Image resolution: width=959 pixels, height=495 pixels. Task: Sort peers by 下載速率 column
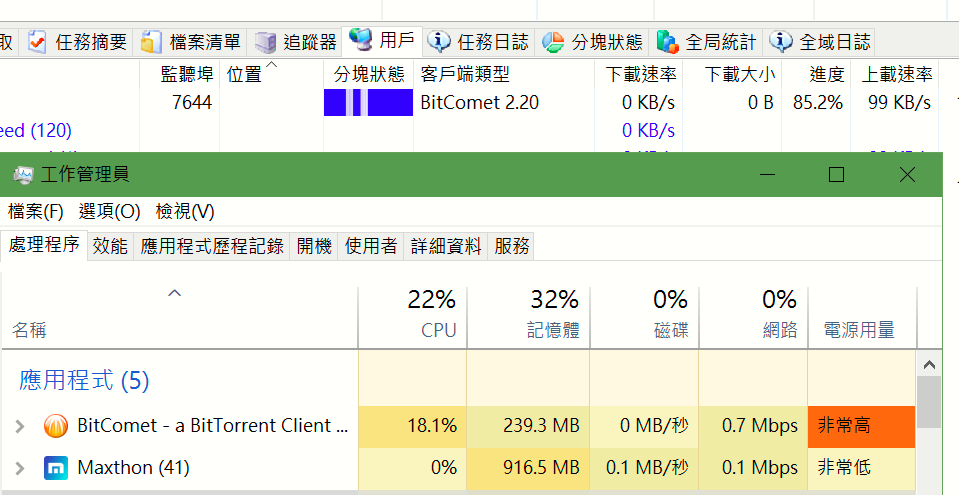tap(641, 75)
